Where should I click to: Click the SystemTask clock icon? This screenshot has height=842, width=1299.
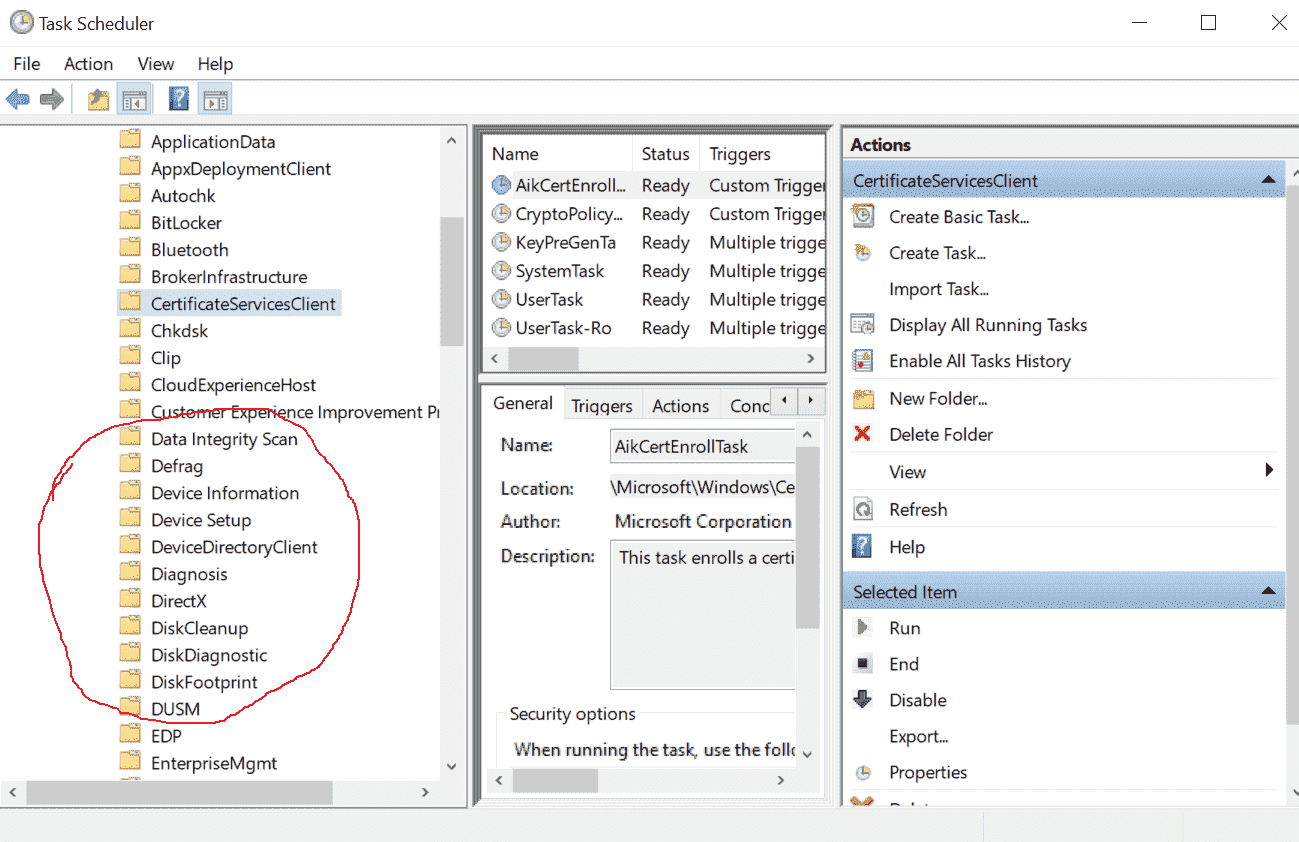click(x=501, y=271)
